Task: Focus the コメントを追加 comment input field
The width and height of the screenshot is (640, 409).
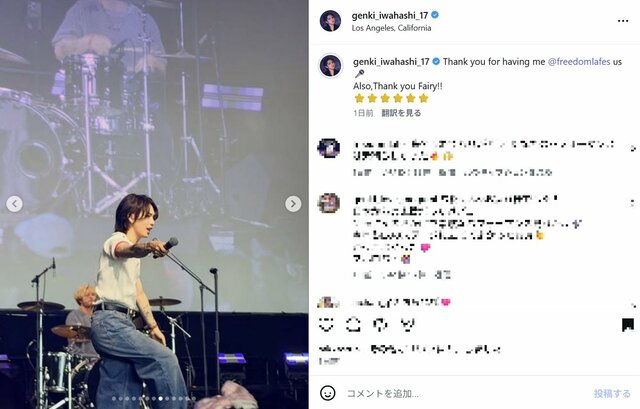Action: [x=465, y=393]
